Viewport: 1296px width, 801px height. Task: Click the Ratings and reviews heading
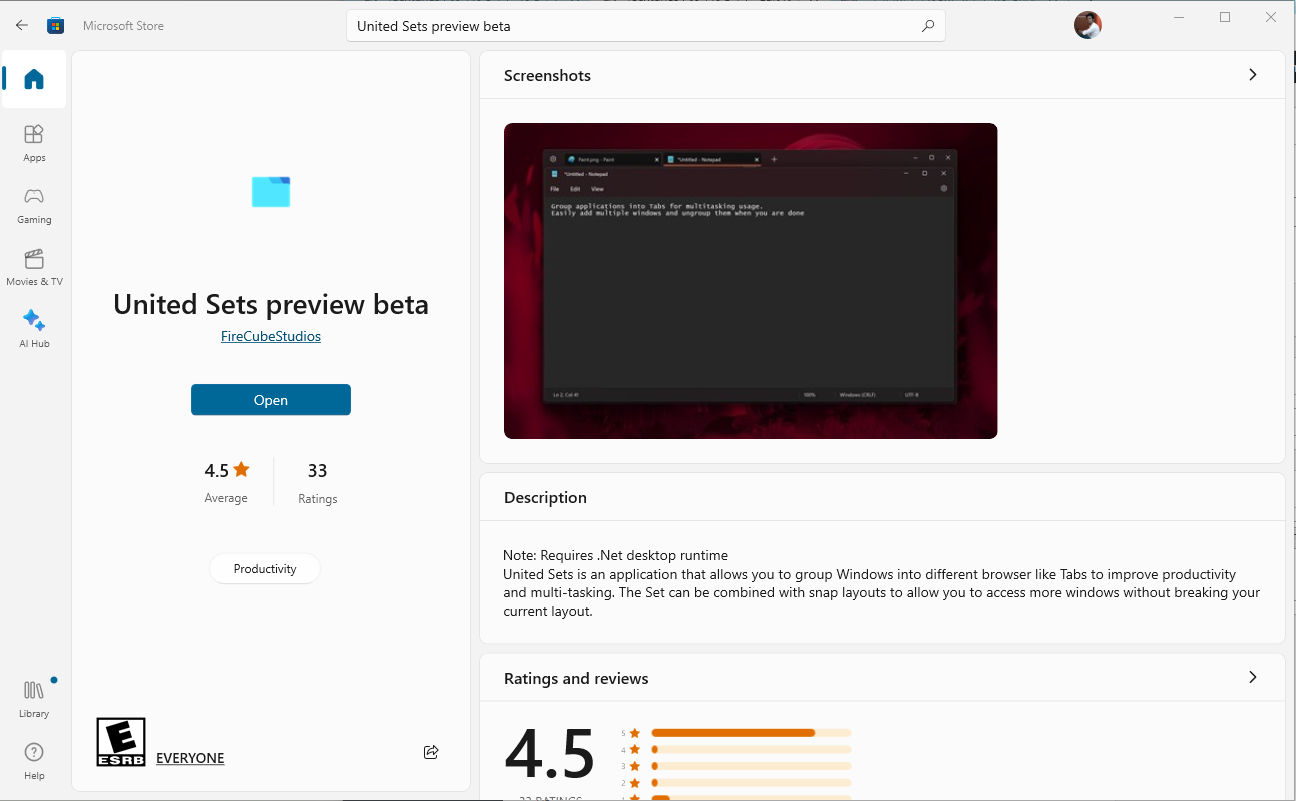click(576, 679)
